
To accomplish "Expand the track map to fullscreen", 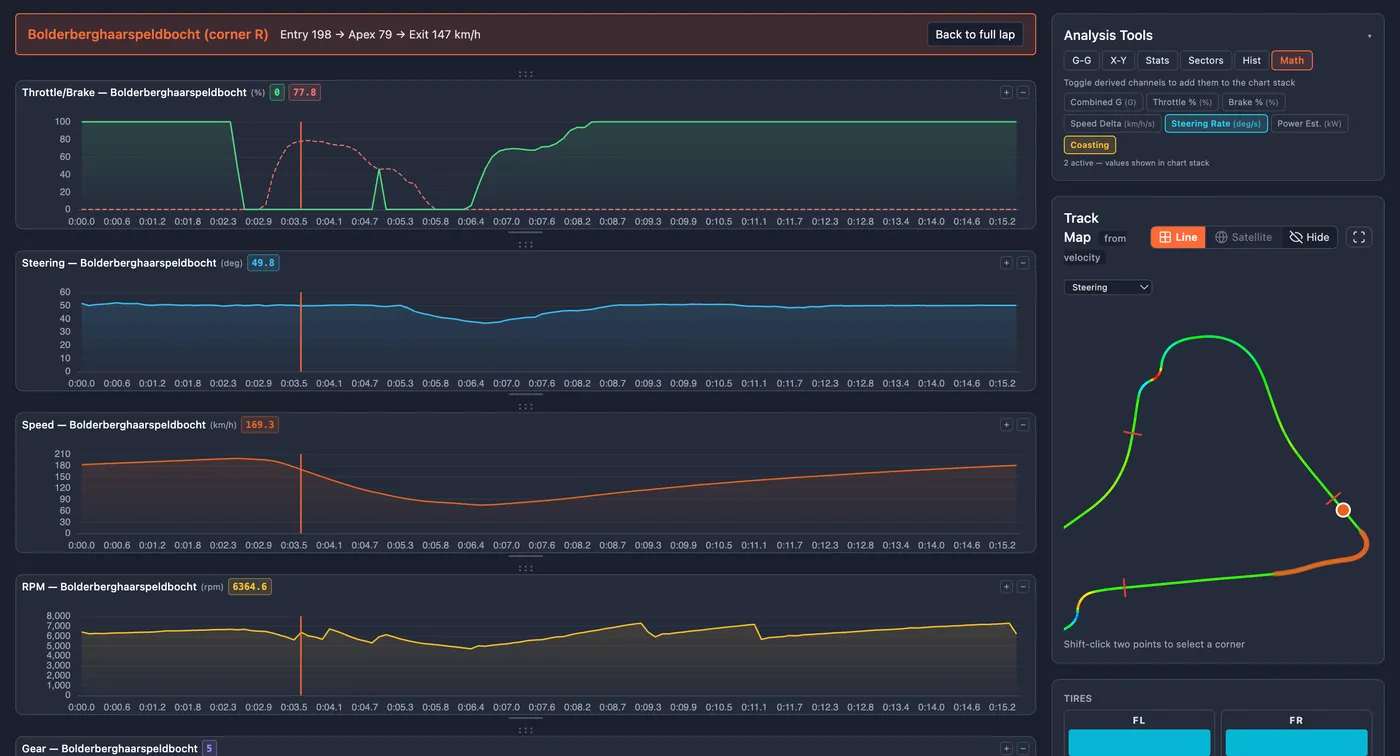I will 1358,237.
